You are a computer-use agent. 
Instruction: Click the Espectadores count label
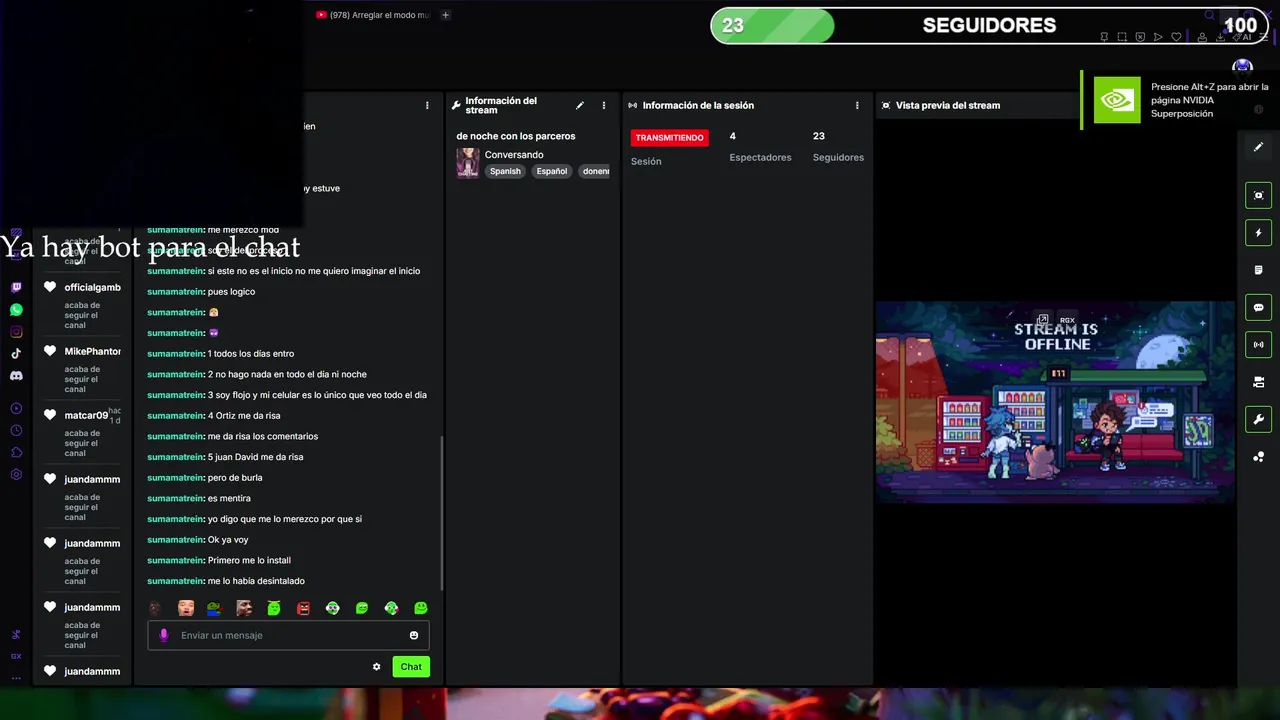(760, 157)
